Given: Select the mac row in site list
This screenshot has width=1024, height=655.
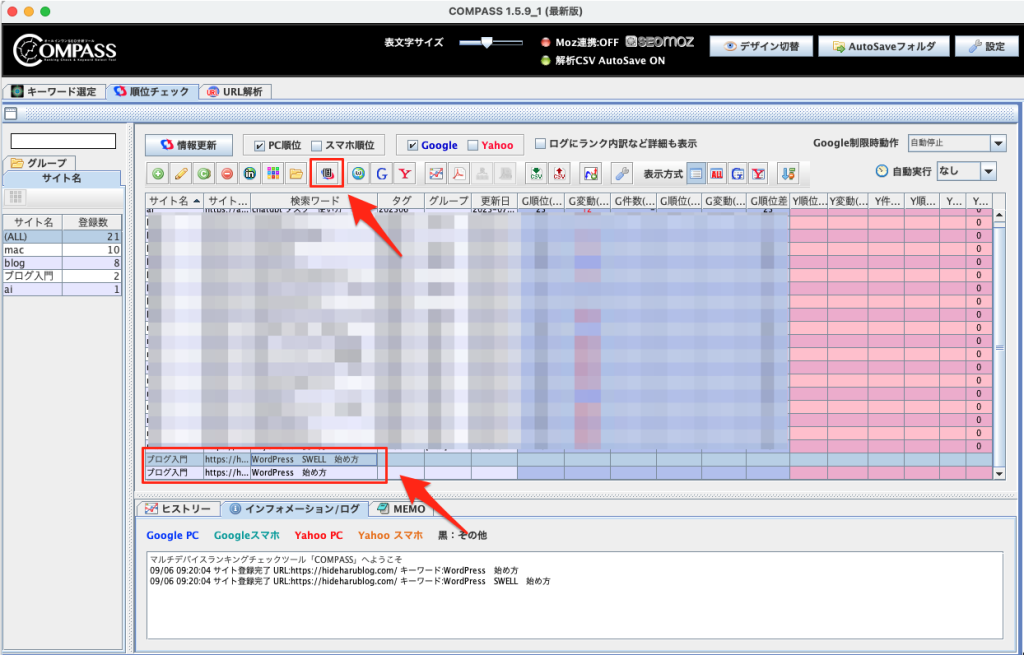Looking at the screenshot, I should [x=60, y=250].
